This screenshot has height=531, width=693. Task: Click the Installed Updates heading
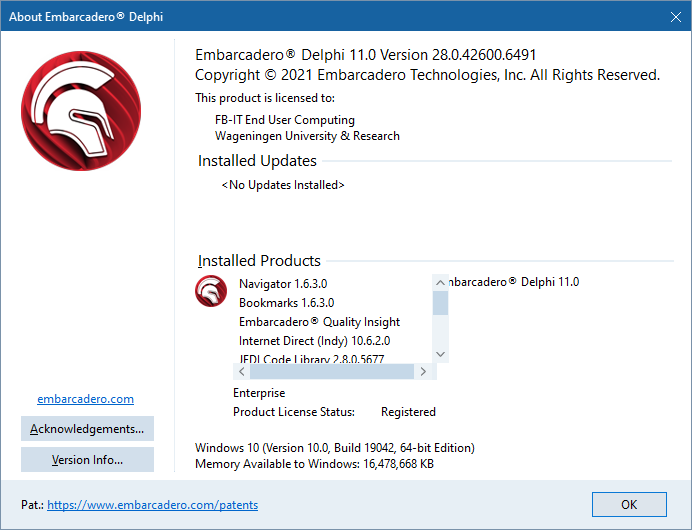point(257,161)
